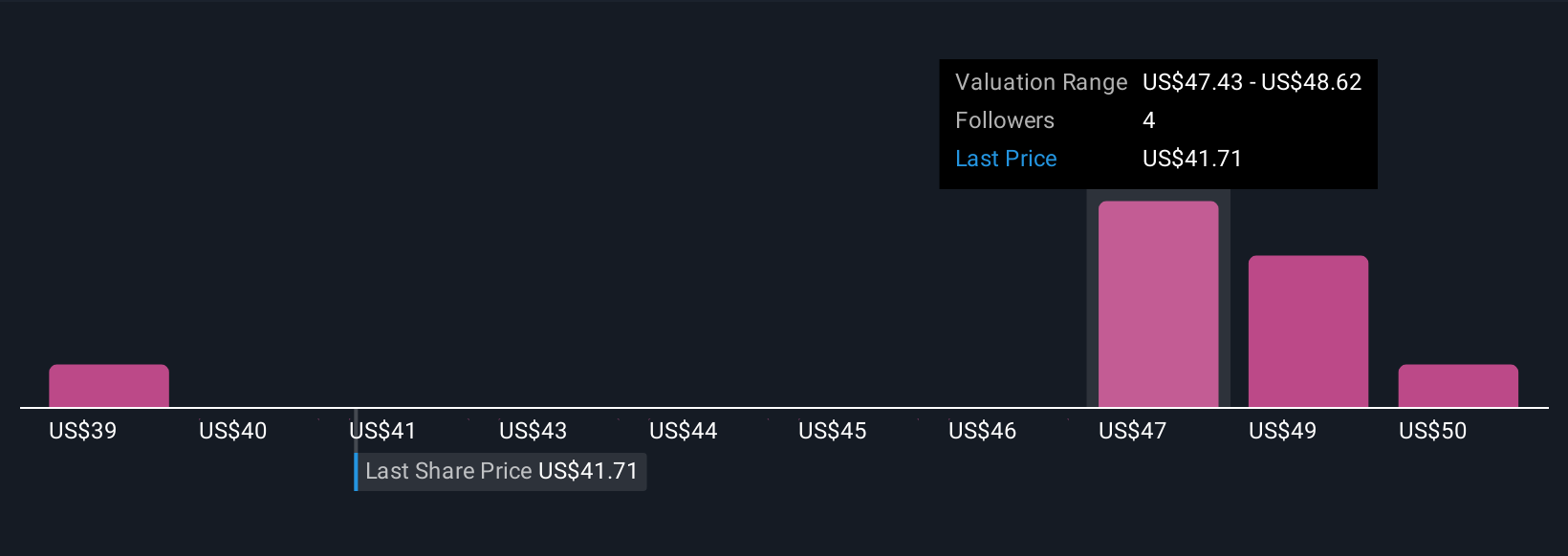Click the US$39 axis label
This screenshot has width=1568, height=556.
[x=82, y=431]
